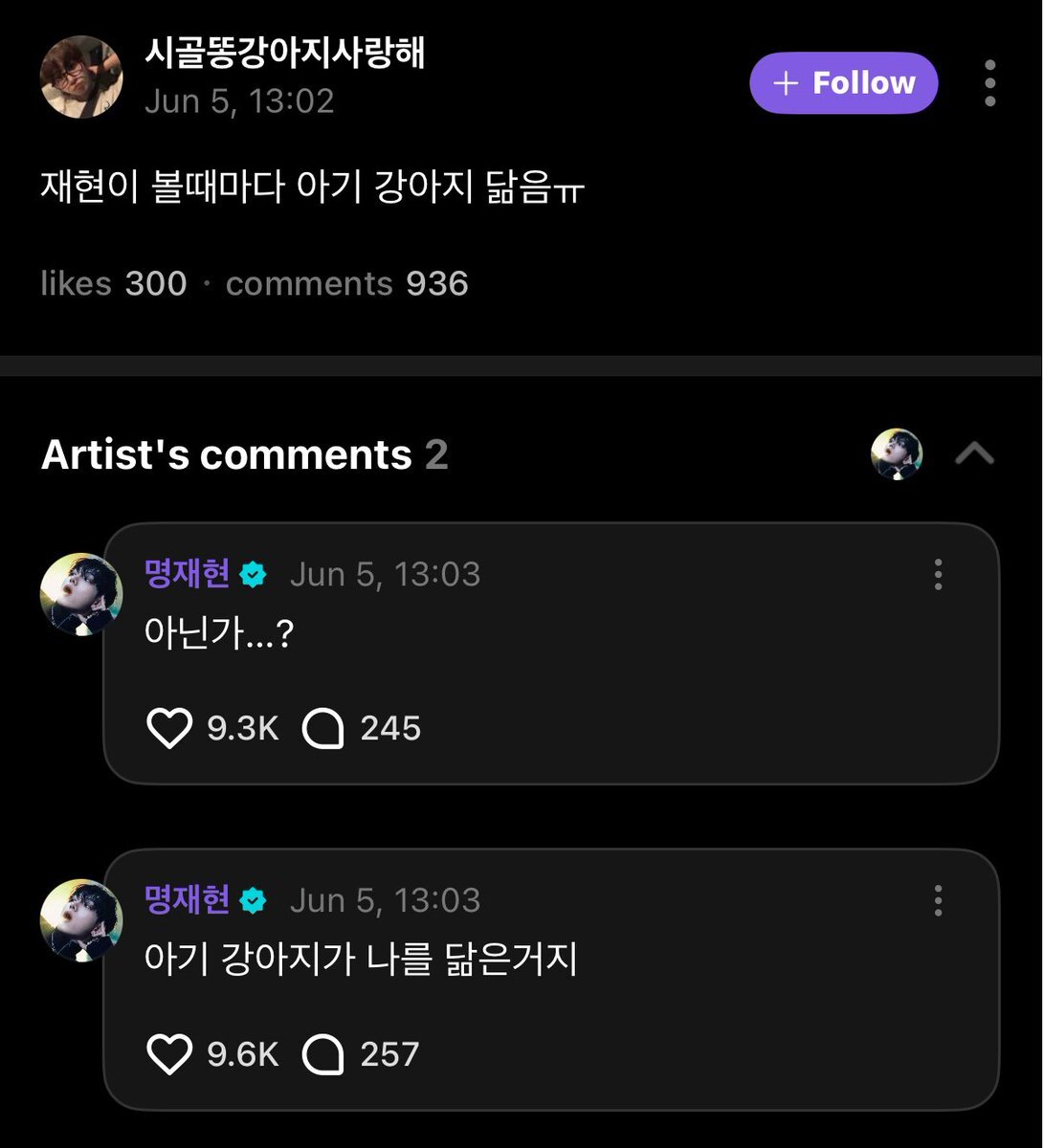This screenshot has height=1148, width=1044.
Task: Open the 시골똥강아지사랑해 username profile
Action: 284,53
